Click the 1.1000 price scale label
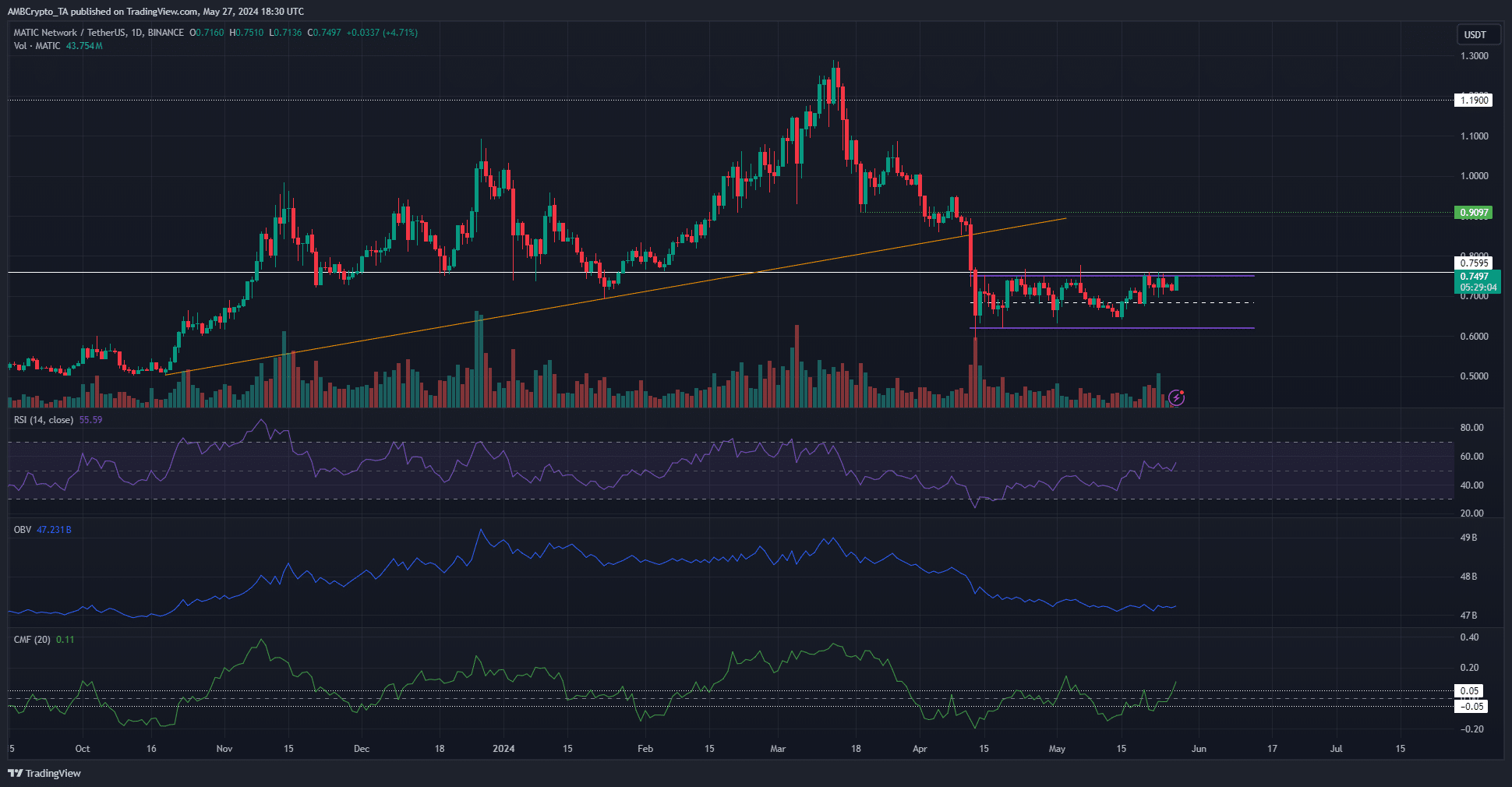The width and height of the screenshot is (1512, 787). [x=1474, y=136]
